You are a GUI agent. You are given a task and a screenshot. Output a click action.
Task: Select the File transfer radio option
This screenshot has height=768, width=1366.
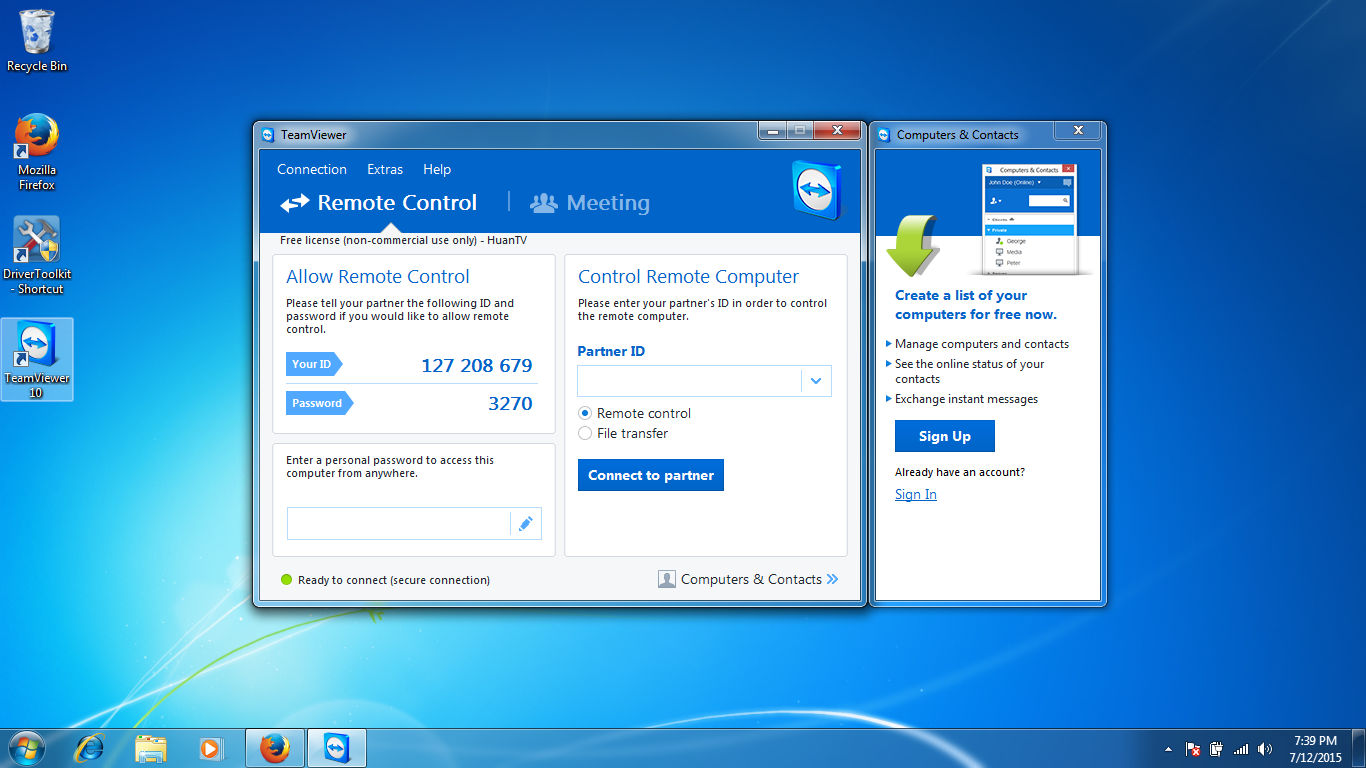586,433
